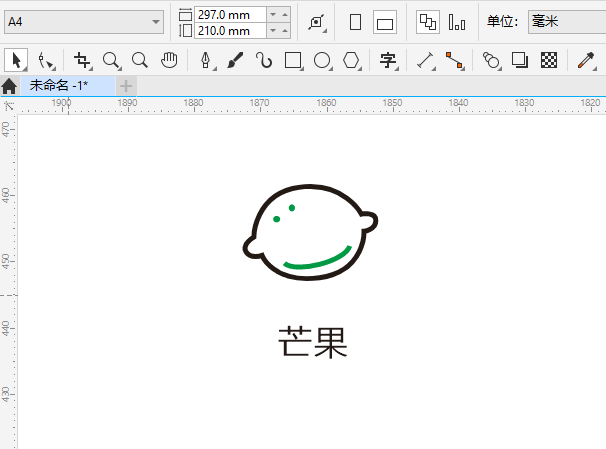Increase page width with up arrow
This screenshot has height=449, width=606.
click(x=285, y=15)
